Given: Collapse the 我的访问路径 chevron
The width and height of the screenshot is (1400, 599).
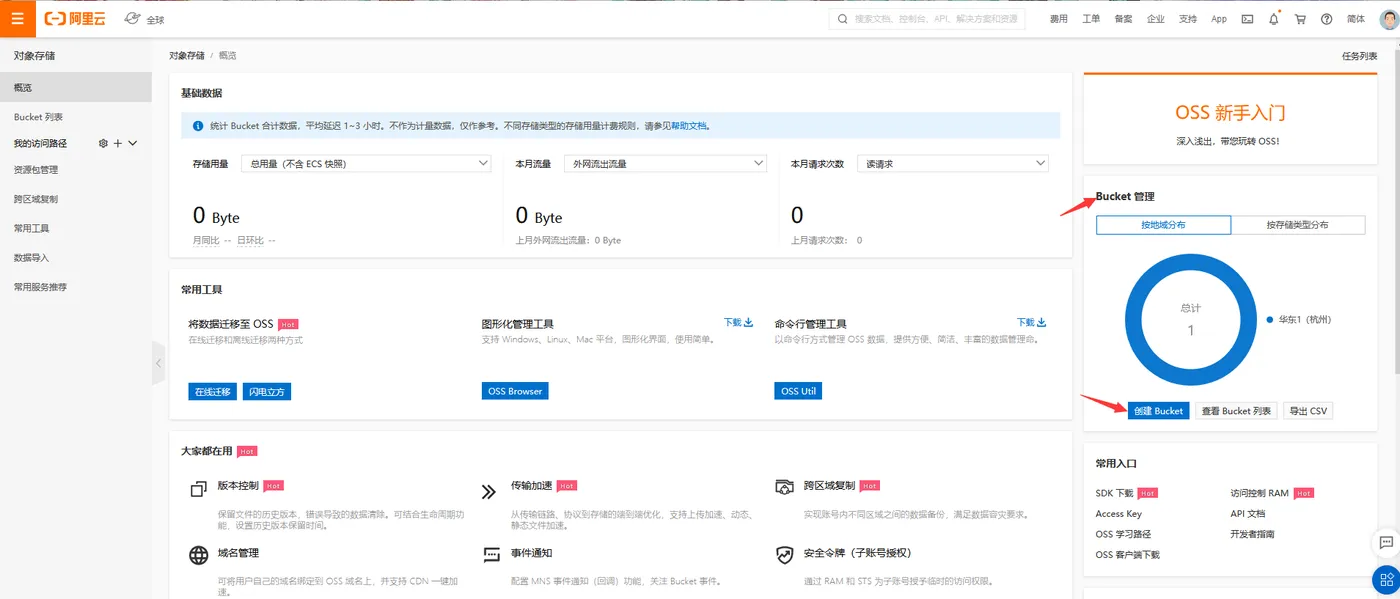Looking at the screenshot, I should 132,144.
